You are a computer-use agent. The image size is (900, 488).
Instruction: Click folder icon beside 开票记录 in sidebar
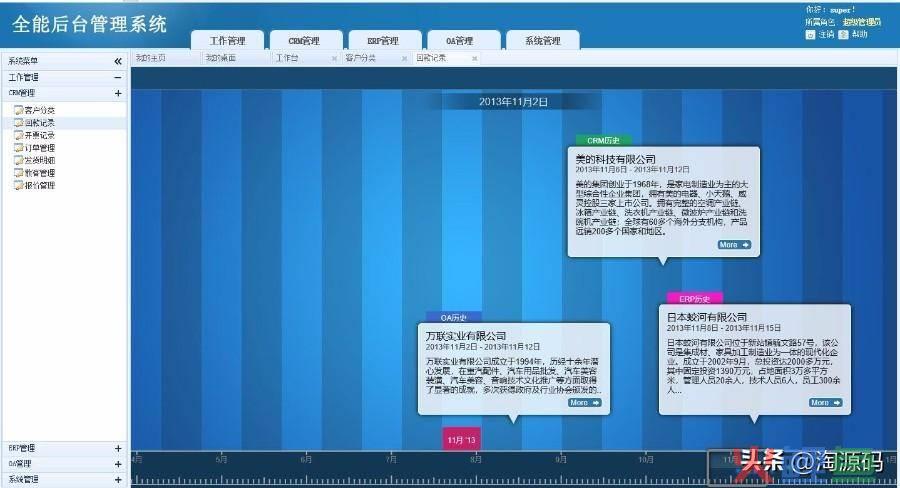coord(19,135)
